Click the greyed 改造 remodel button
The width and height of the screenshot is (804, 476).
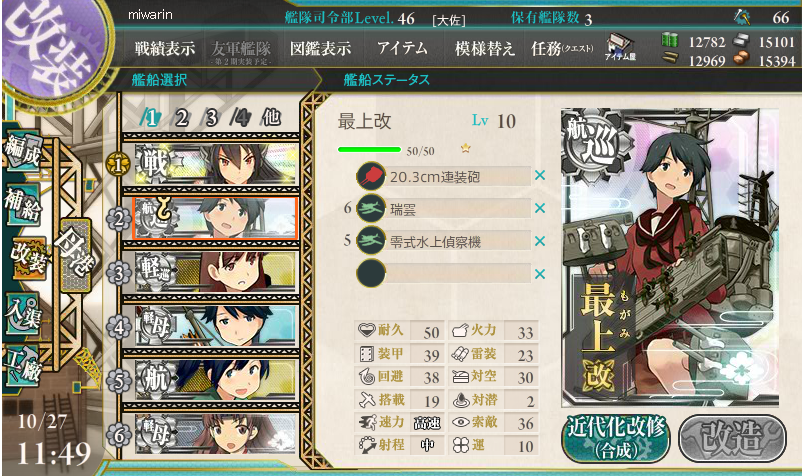[x=732, y=439]
